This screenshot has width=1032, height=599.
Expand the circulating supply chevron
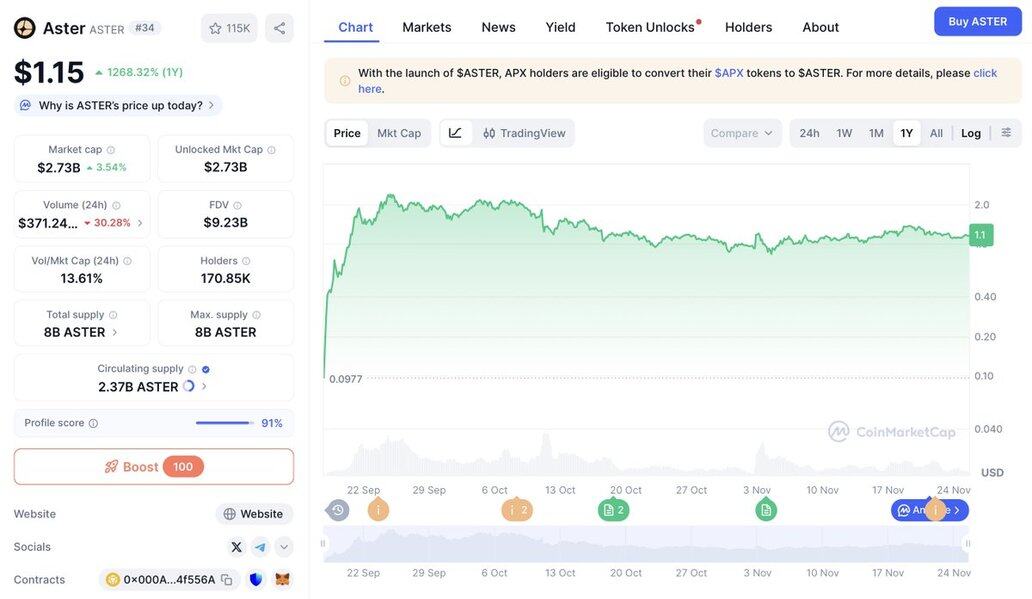(x=204, y=386)
